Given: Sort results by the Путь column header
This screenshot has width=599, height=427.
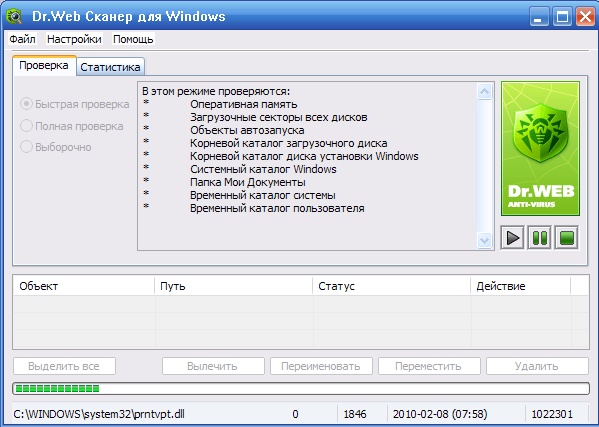Looking at the screenshot, I should click(x=233, y=286).
